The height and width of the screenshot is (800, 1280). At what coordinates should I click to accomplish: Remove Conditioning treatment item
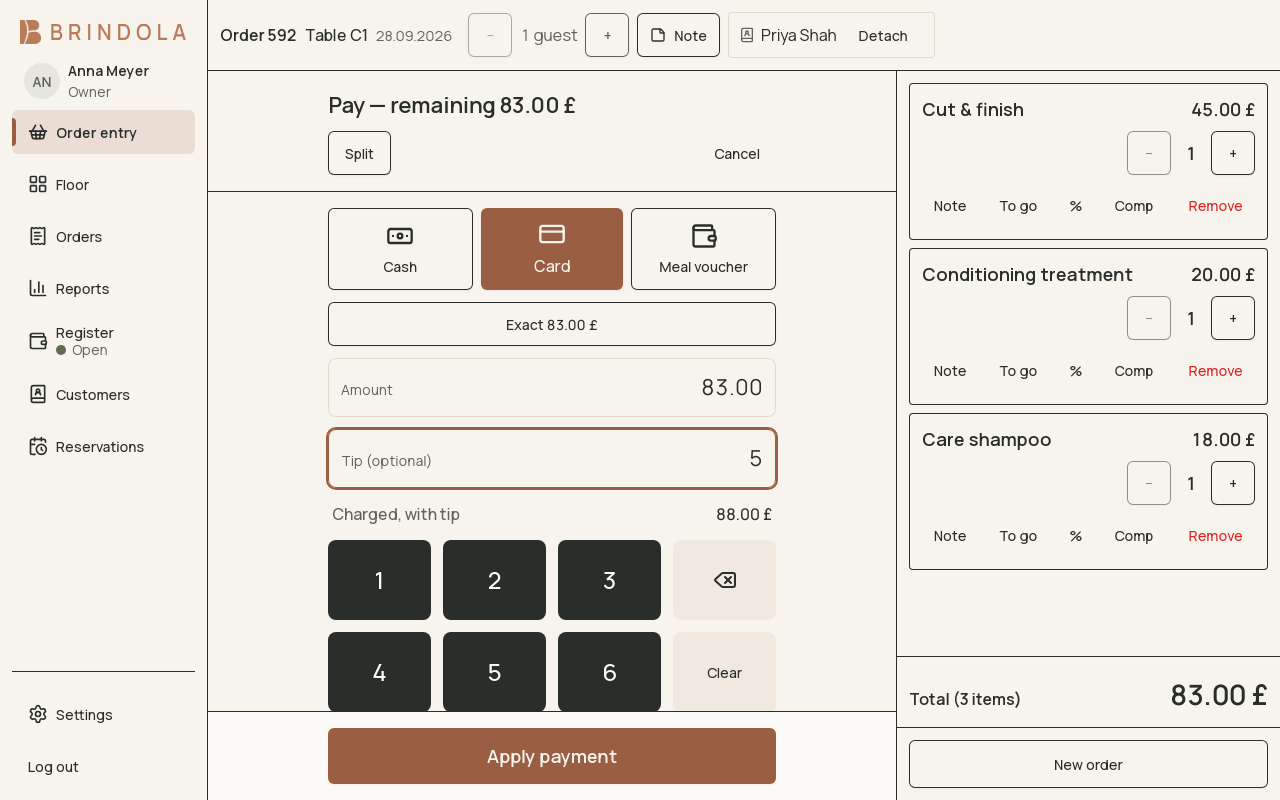point(1215,371)
